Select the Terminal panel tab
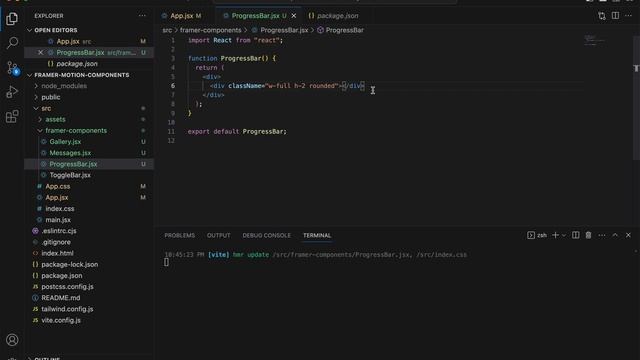The image size is (640, 360). coord(317,236)
